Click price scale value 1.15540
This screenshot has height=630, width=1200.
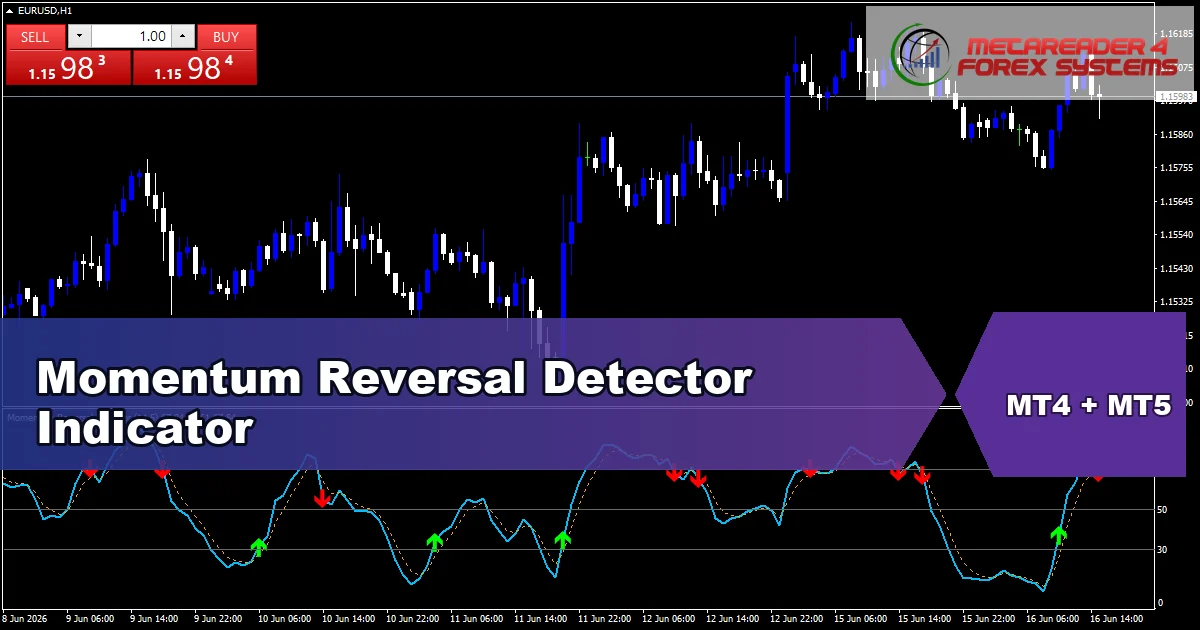click(1175, 235)
